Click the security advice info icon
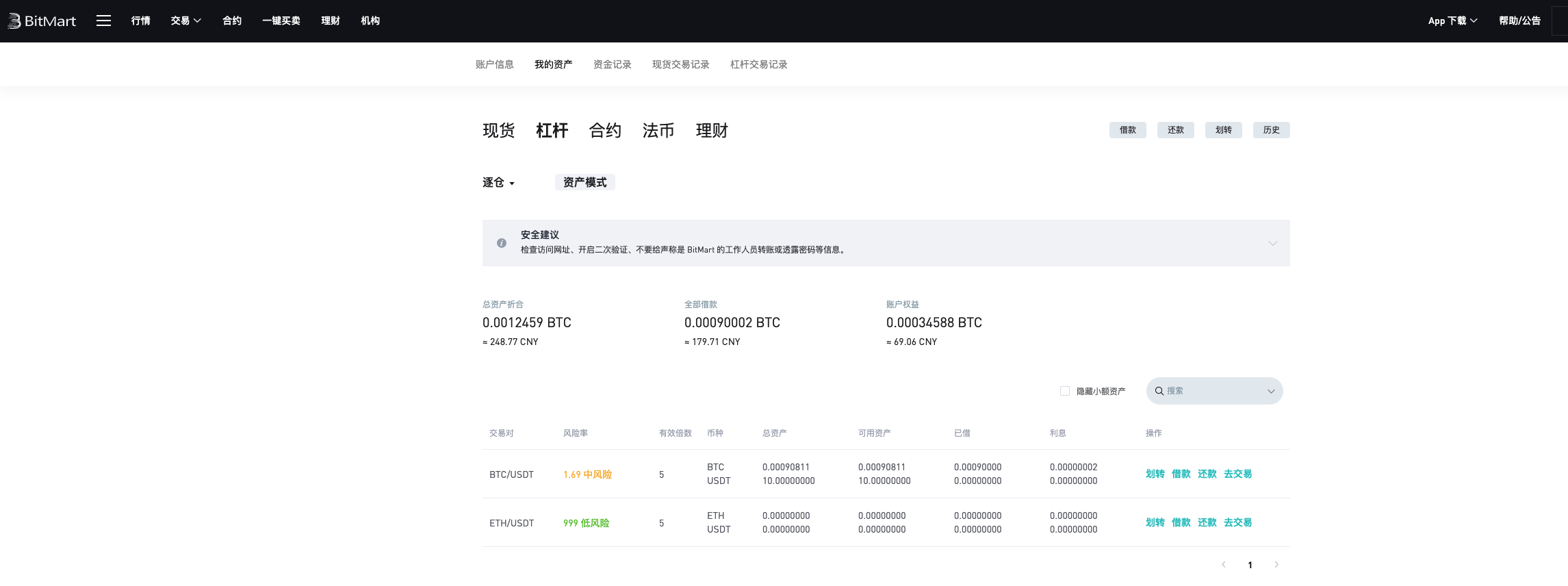The image size is (1568, 586). coord(502,243)
